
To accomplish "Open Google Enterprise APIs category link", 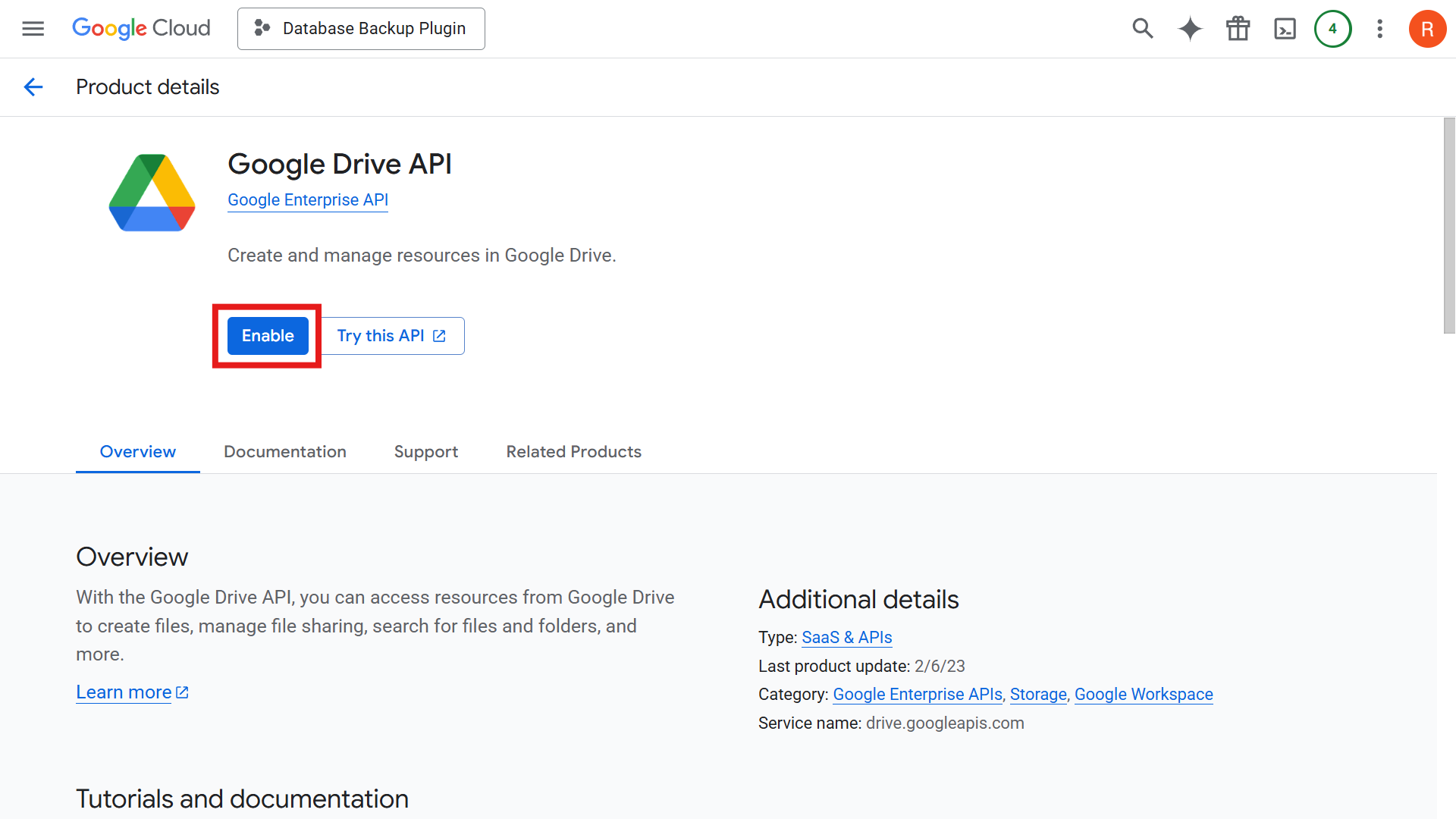I will point(918,695).
